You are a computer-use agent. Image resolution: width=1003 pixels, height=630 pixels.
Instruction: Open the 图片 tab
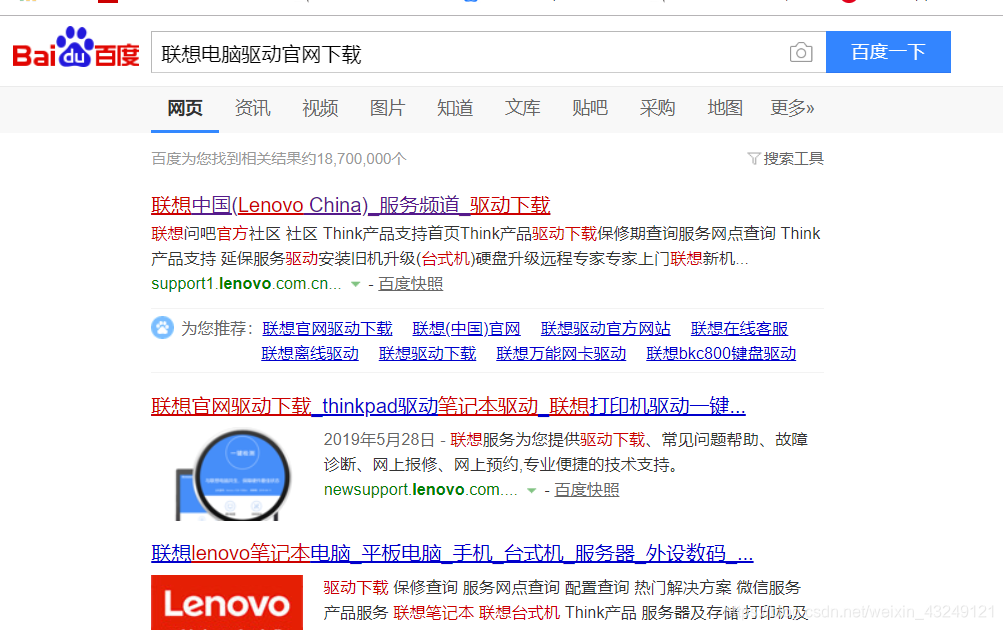388,108
